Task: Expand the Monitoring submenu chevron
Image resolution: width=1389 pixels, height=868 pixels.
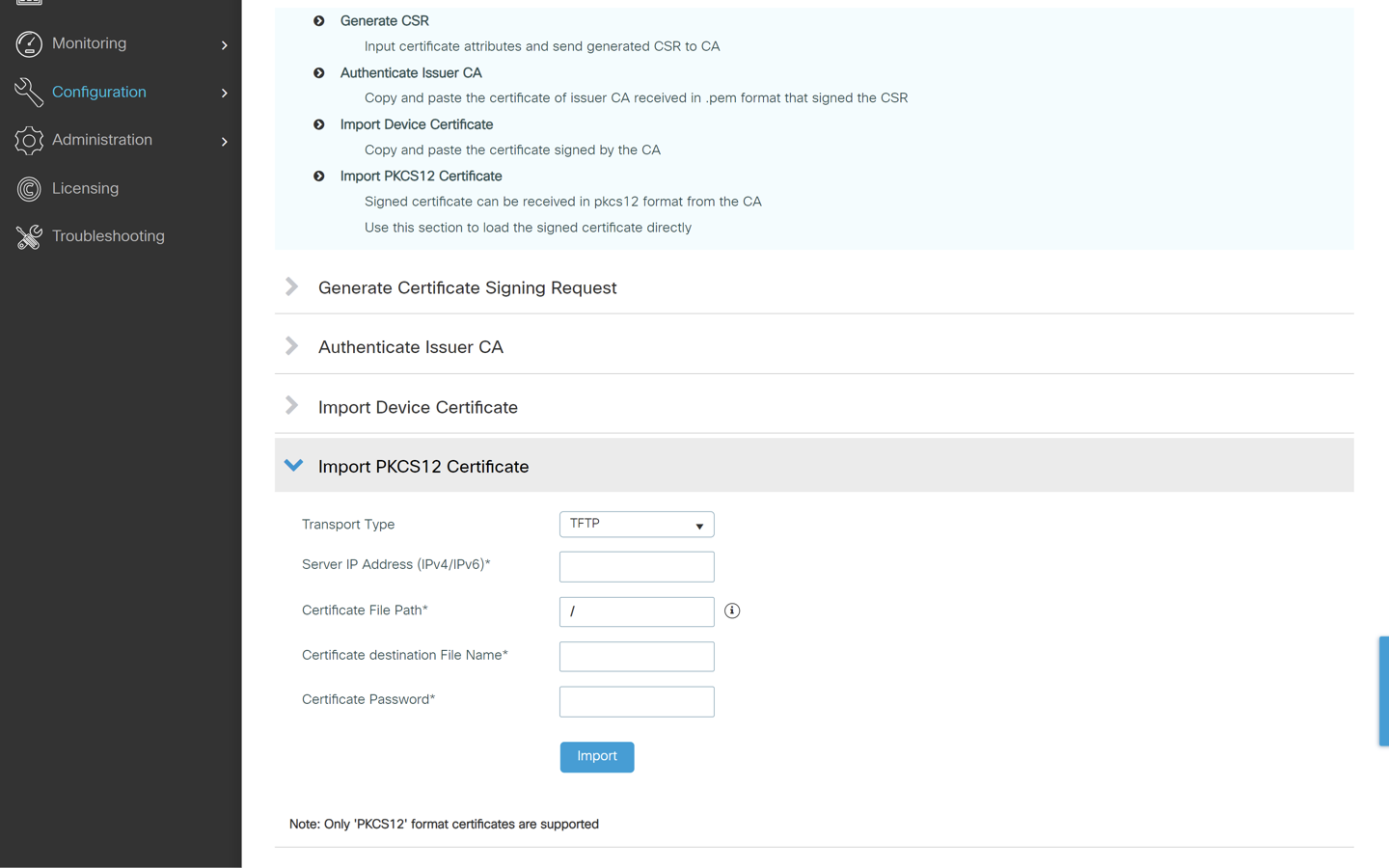Action: [224, 44]
